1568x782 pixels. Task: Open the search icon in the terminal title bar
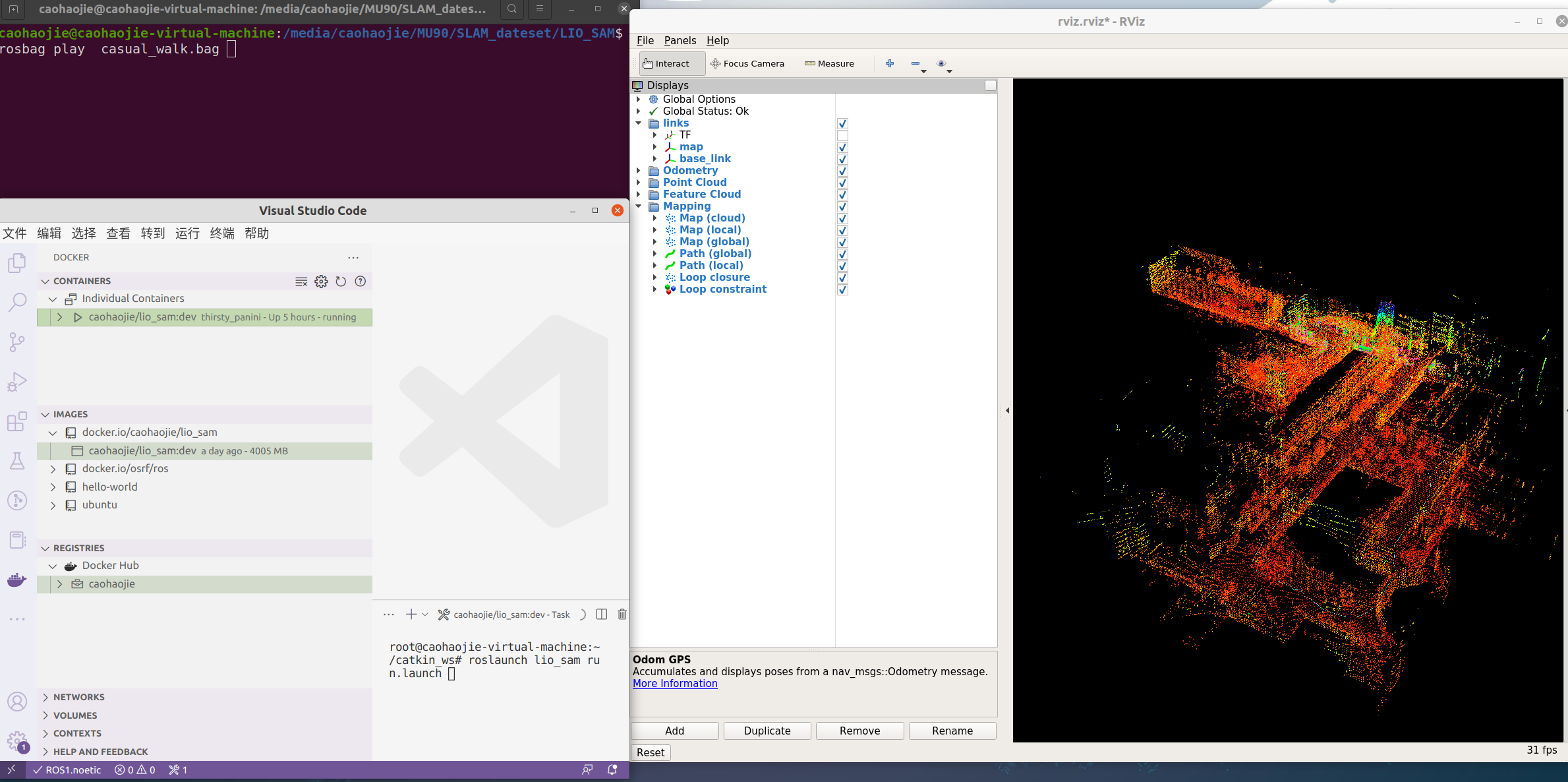coord(512,9)
